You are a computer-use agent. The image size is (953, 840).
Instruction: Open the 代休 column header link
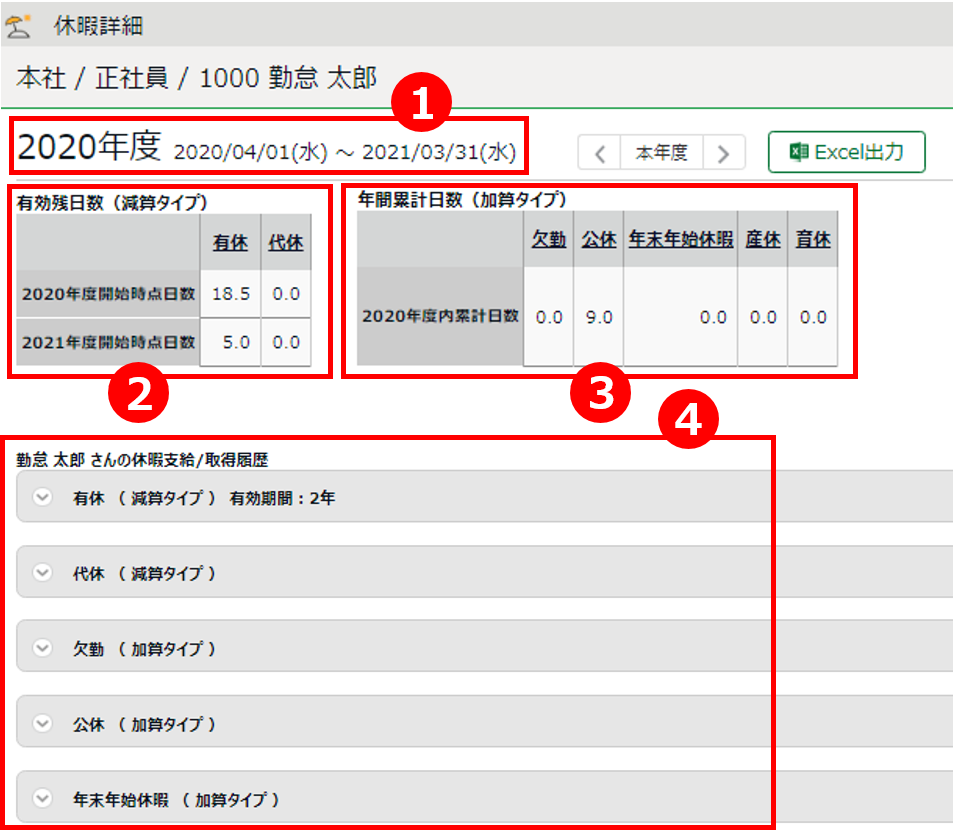point(286,243)
